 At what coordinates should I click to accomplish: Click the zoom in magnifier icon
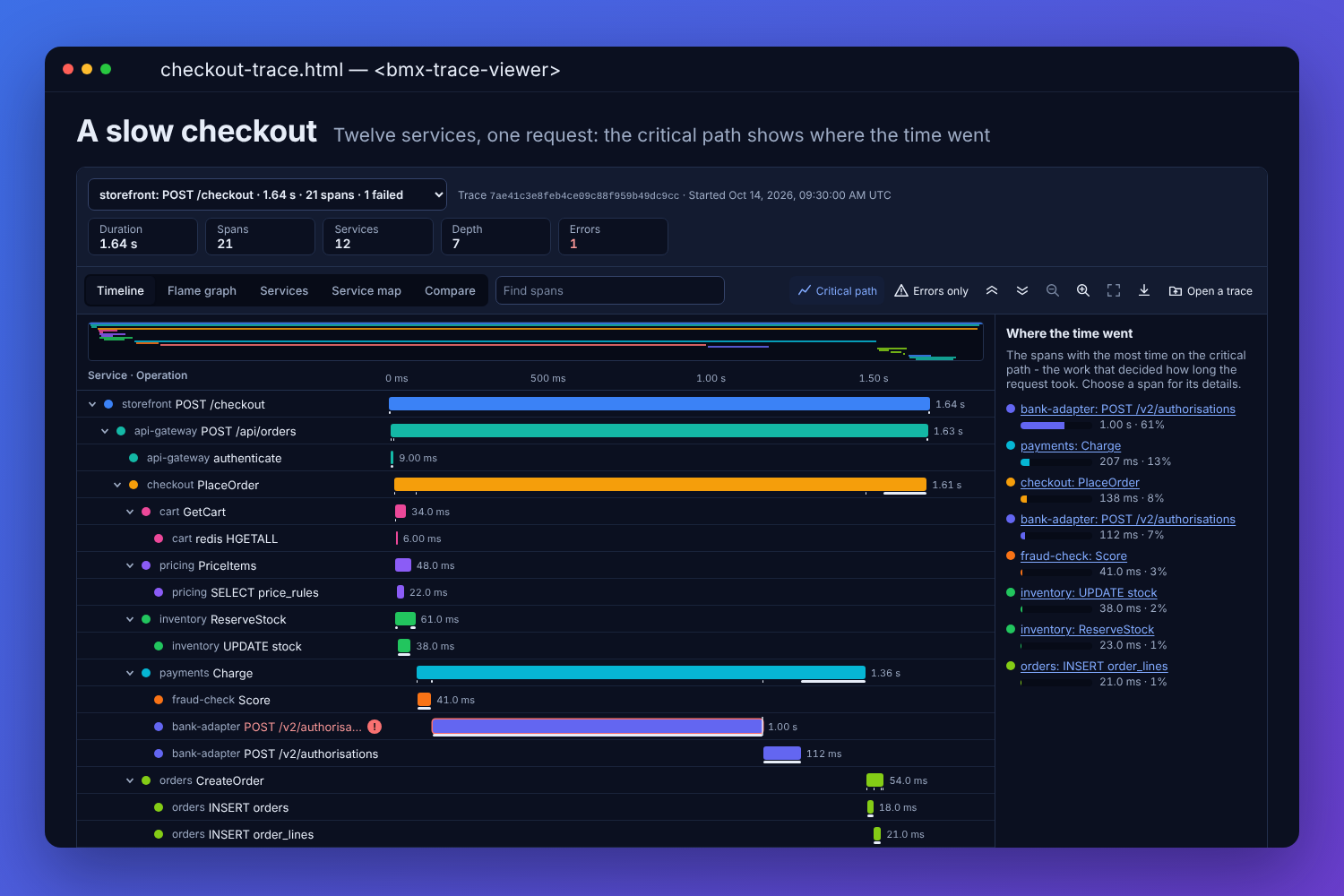(x=1083, y=290)
